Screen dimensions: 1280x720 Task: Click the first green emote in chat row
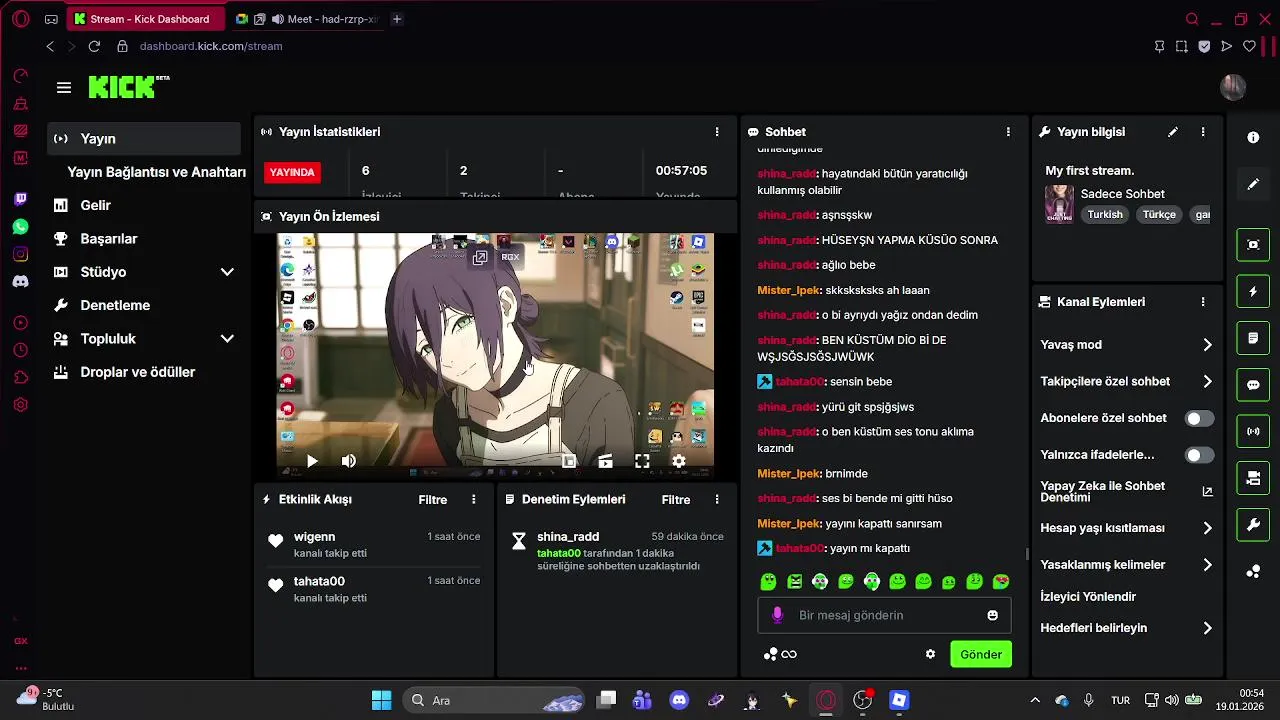(768, 581)
